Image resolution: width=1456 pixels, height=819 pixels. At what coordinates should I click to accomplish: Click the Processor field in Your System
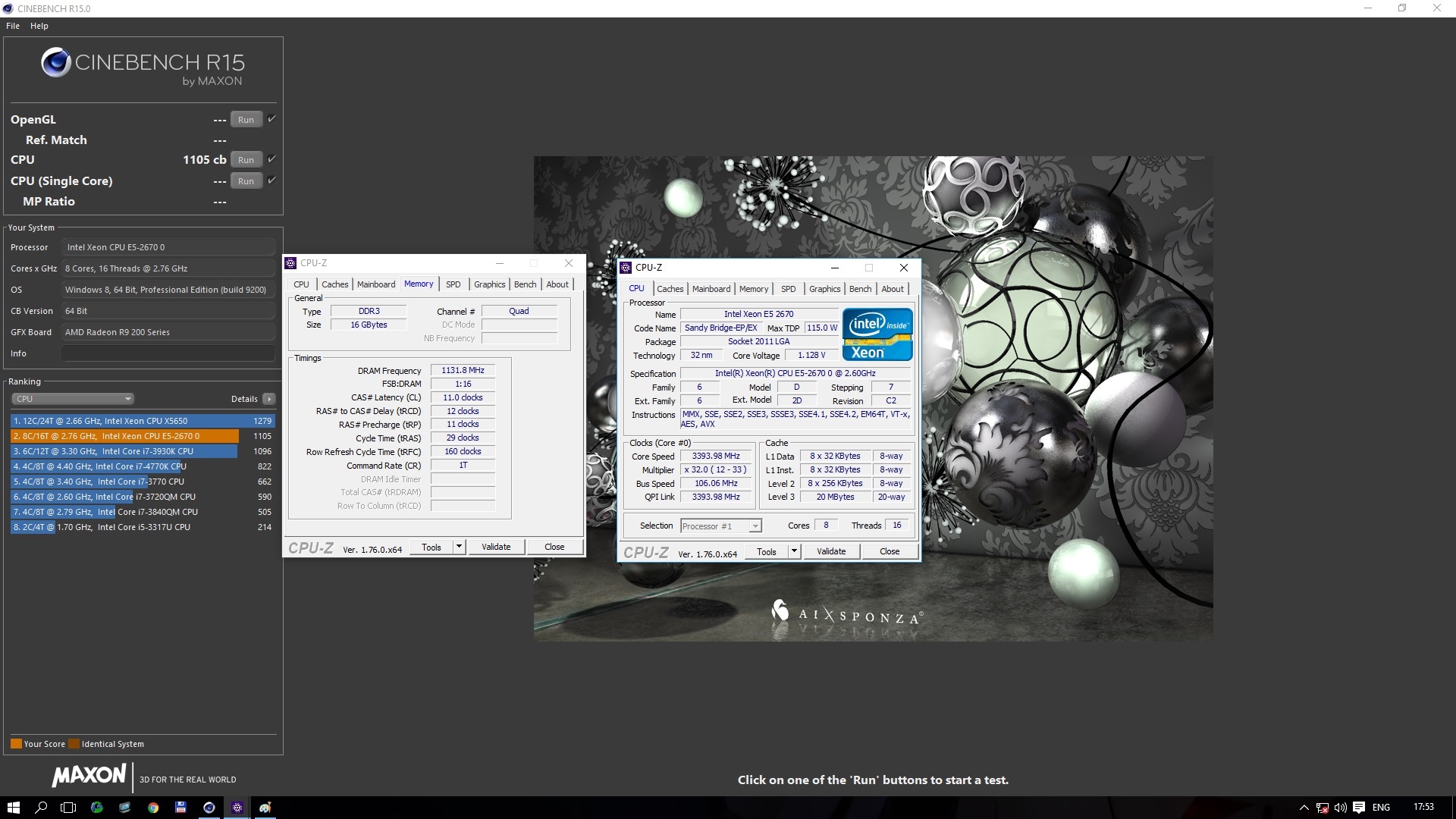pos(168,247)
